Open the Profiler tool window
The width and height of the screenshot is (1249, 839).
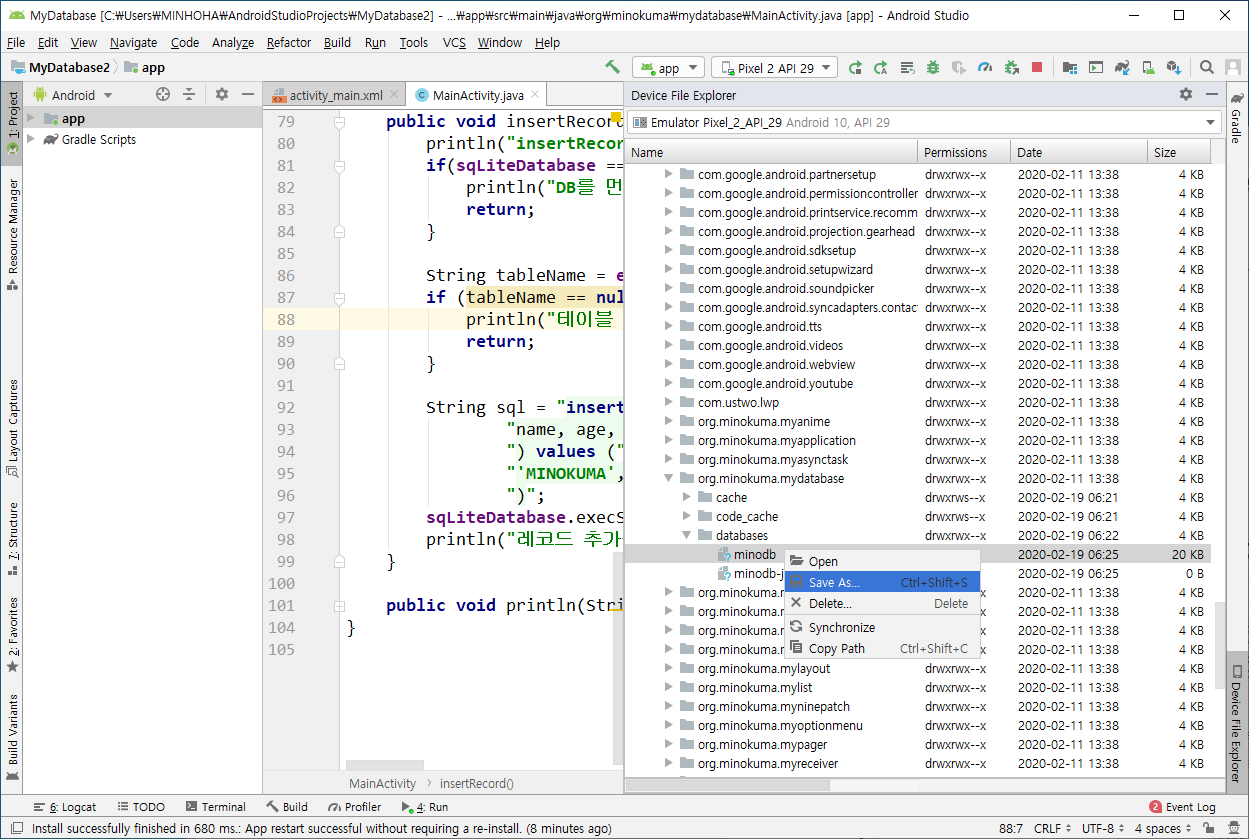point(354,806)
